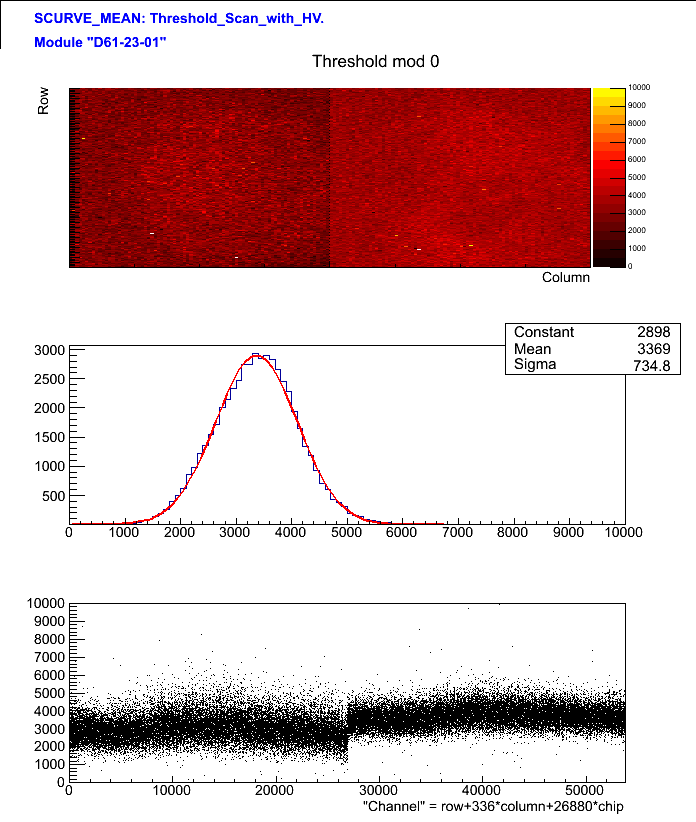Image resolution: width=696 pixels, height=822 pixels.
Task: Click the 'Row' axis label
Action: (43, 101)
